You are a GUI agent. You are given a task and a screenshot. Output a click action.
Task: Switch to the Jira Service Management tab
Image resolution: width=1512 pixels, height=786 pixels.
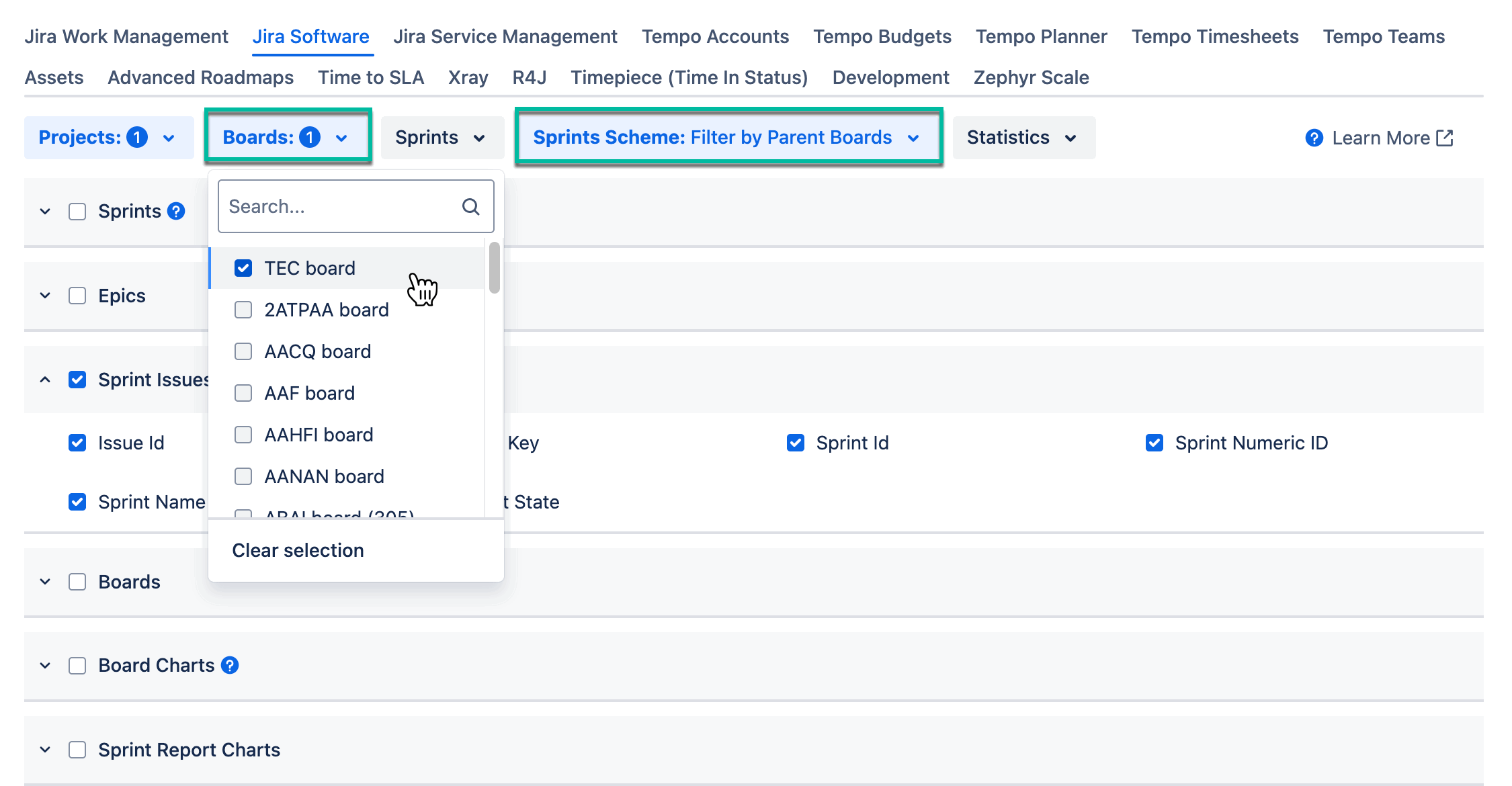click(x=505, y=36)
